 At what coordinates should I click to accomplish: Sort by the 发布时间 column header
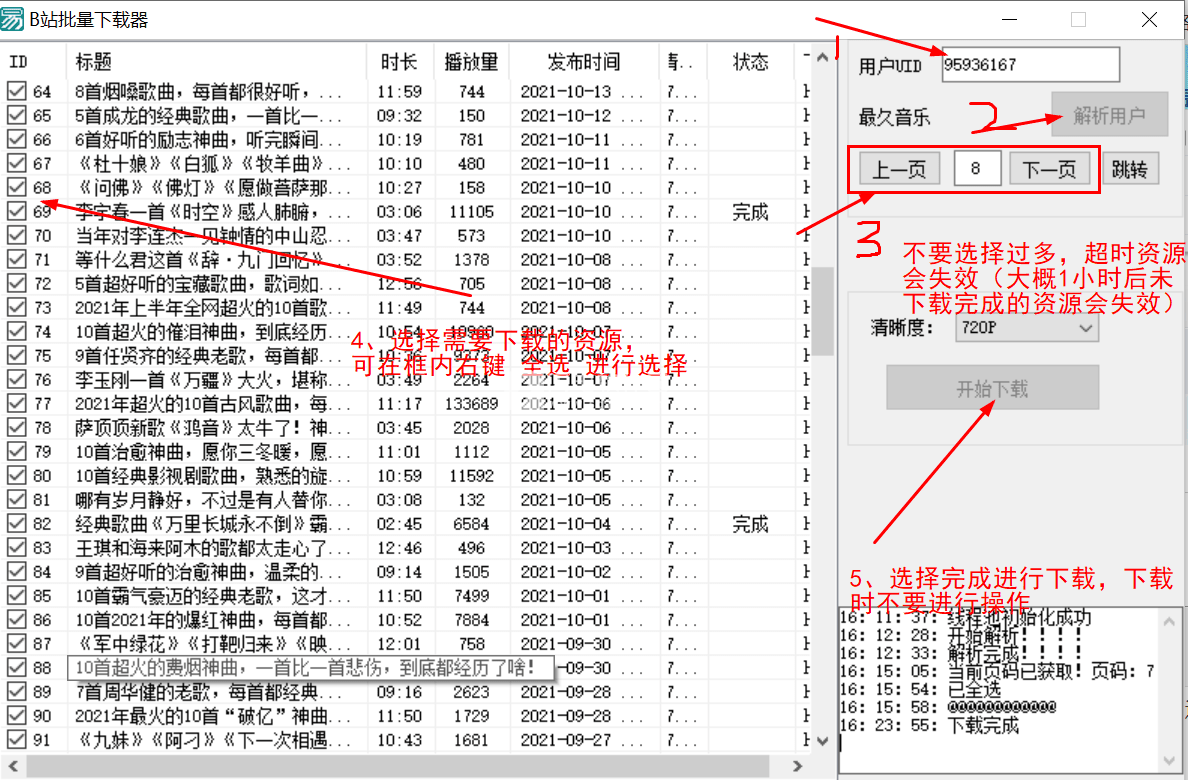point(583,61)
